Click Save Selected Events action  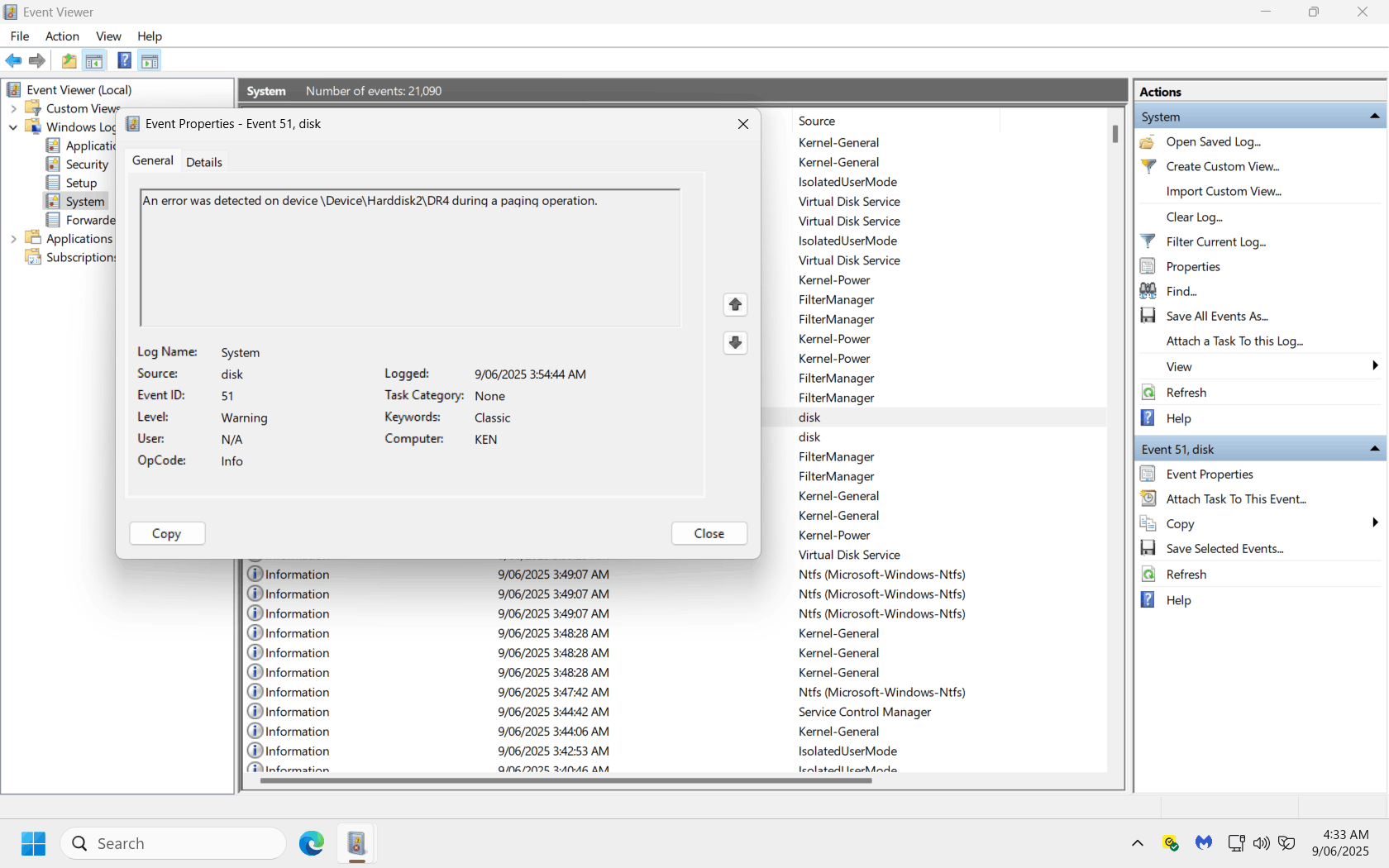pos(1224,549)
